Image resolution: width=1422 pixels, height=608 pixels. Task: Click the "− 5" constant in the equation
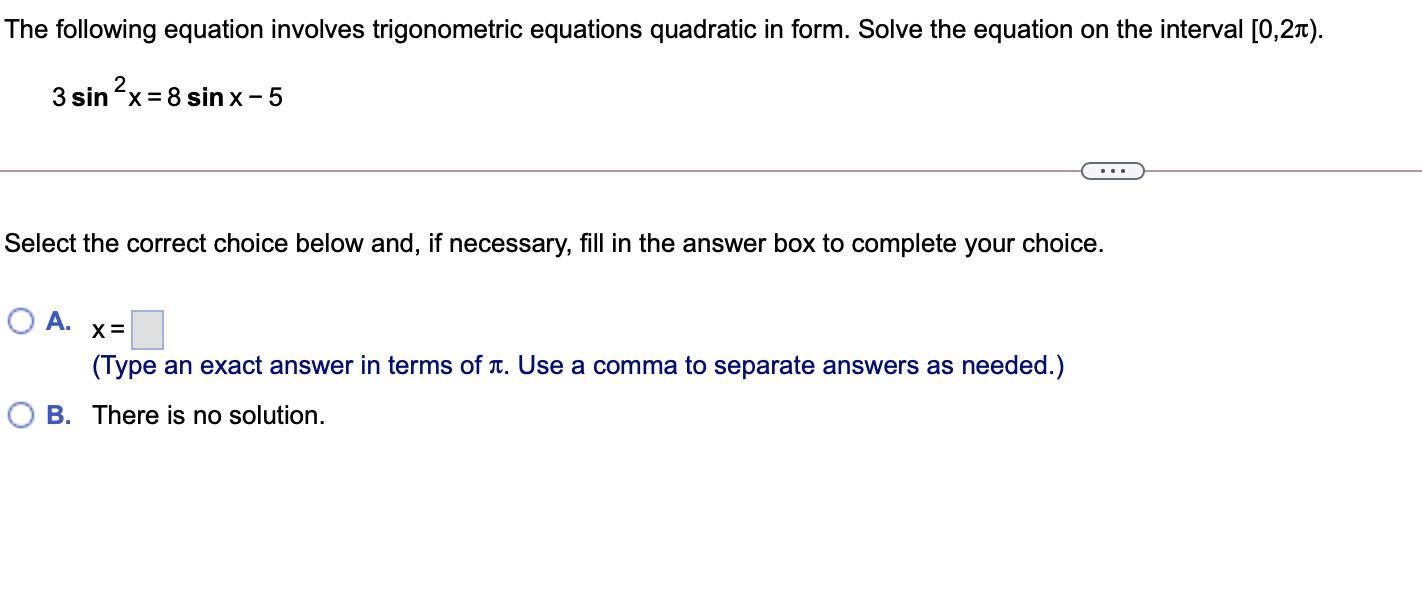pyautogui.click(x=267, y=97)
